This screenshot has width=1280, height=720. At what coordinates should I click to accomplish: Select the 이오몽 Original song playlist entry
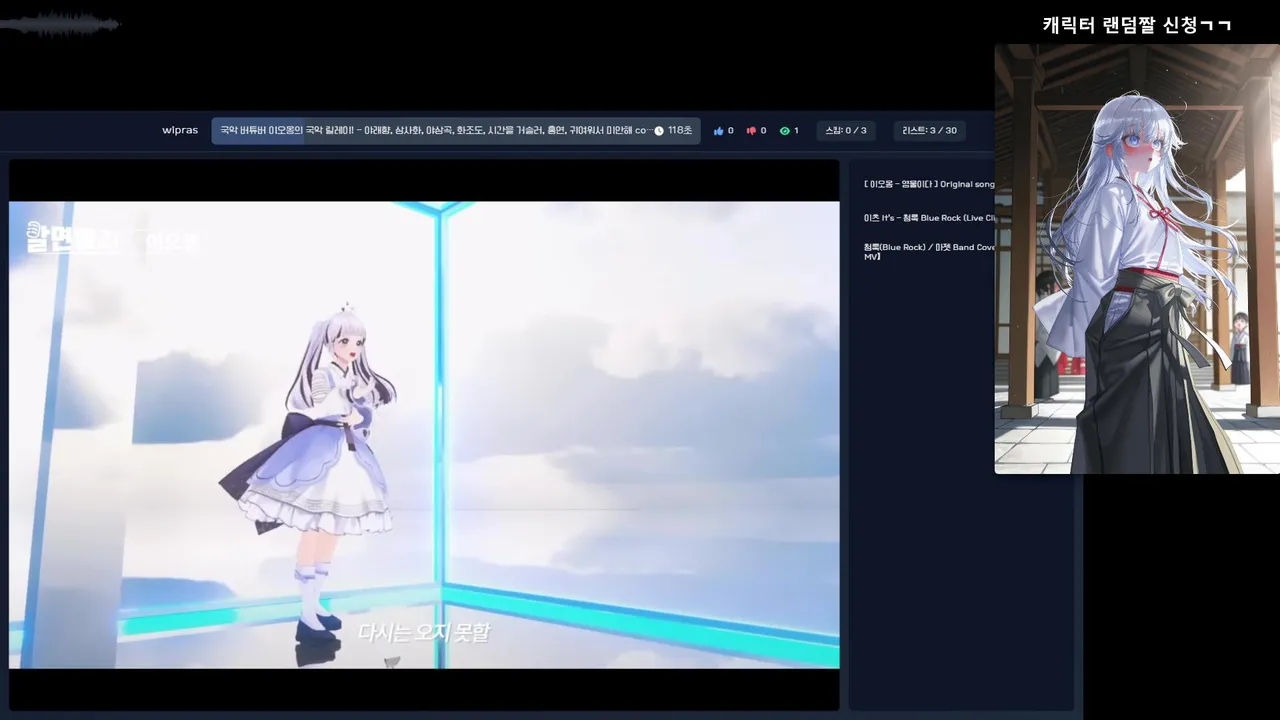click(929, 185)
